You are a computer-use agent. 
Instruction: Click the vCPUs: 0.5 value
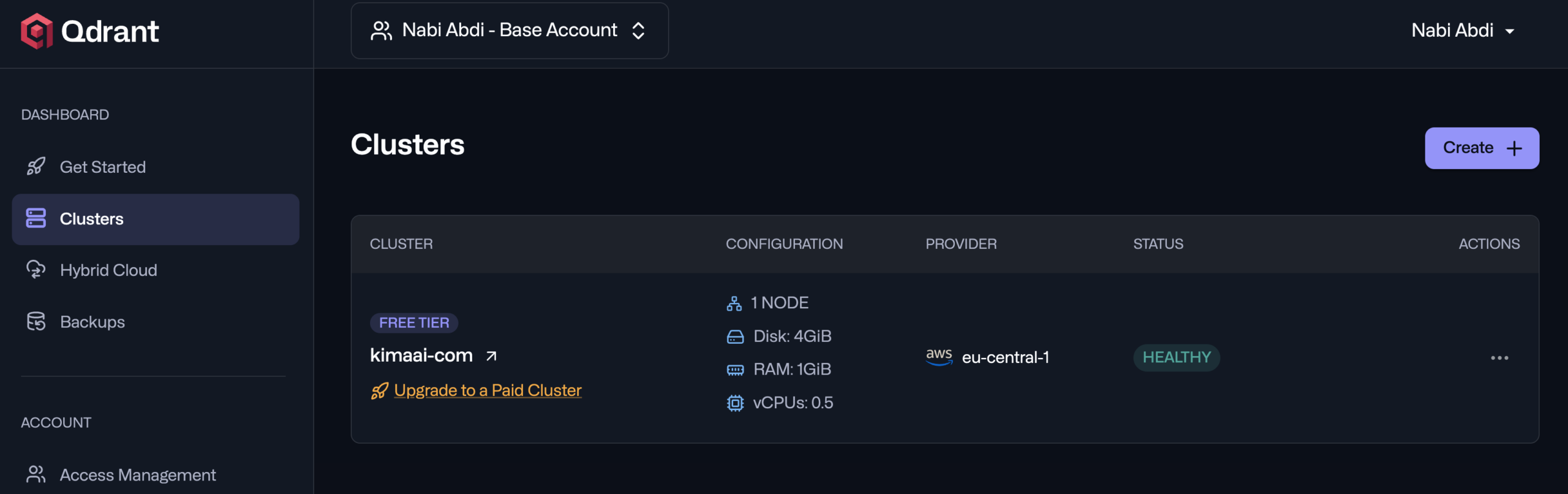pyautogui.click(x=793, y=403)
